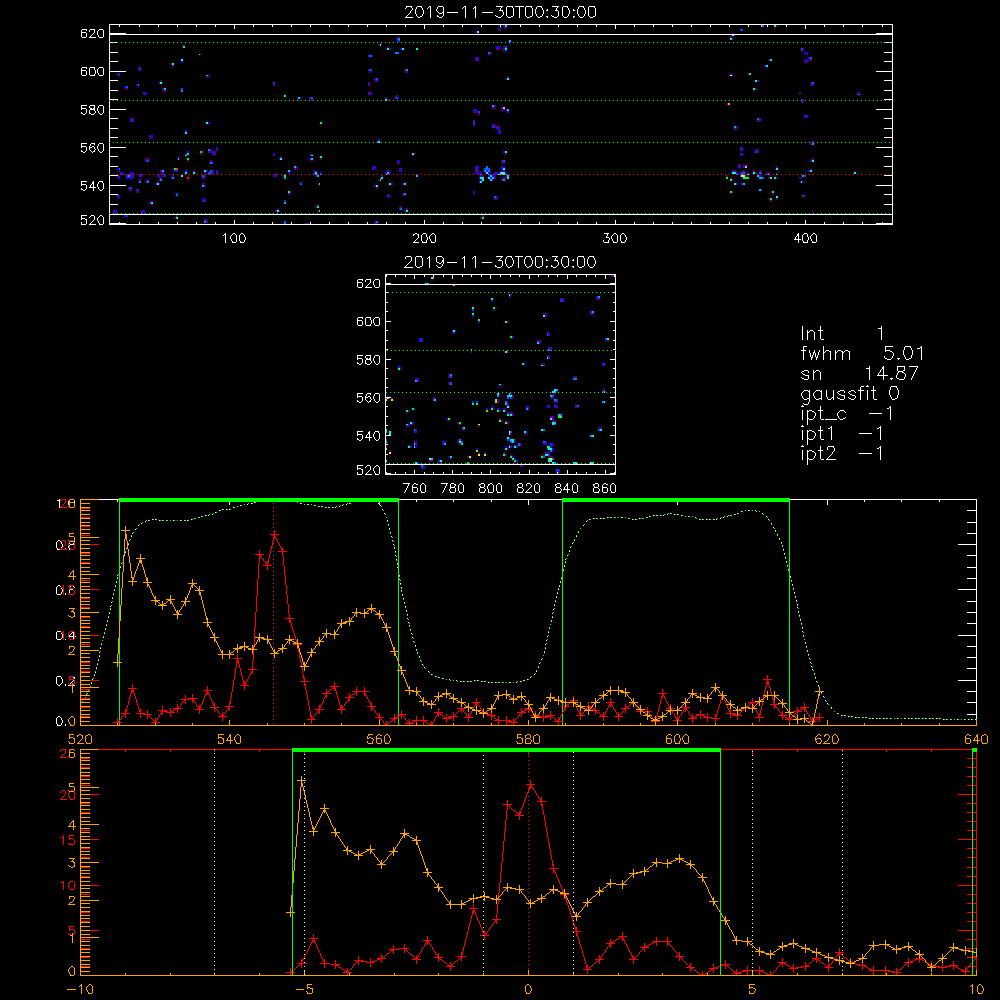Click y-axis label 560 of middle image plot

tap(369, 398)
